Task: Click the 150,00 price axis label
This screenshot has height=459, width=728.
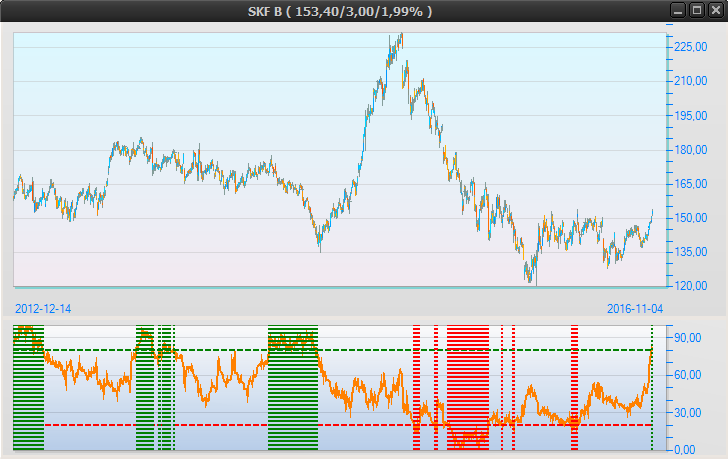Action: (691, 218)
